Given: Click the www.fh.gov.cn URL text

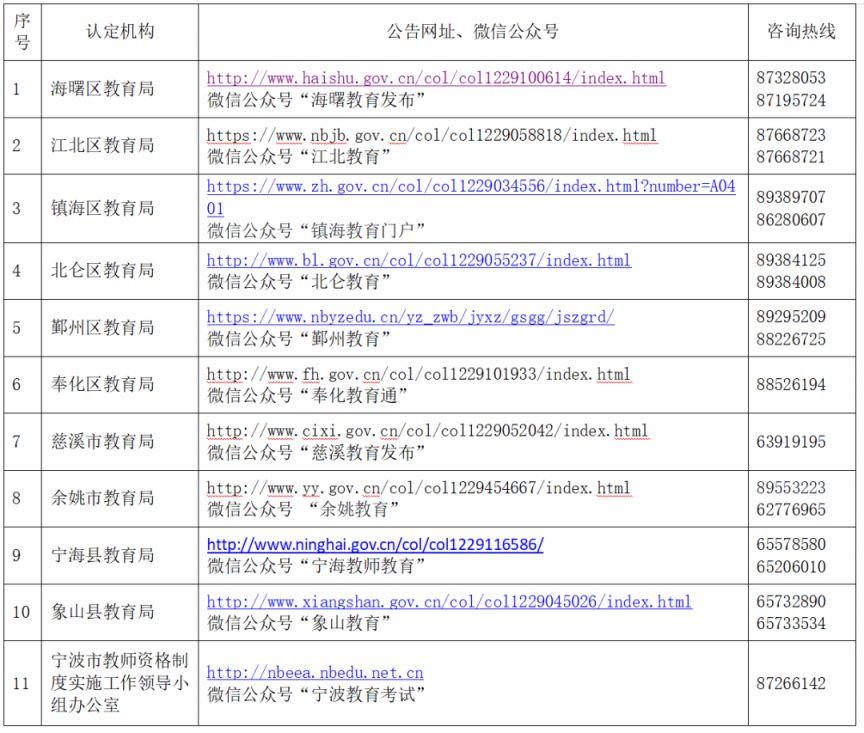Looking at the screenshot, I should coord(418,374).
